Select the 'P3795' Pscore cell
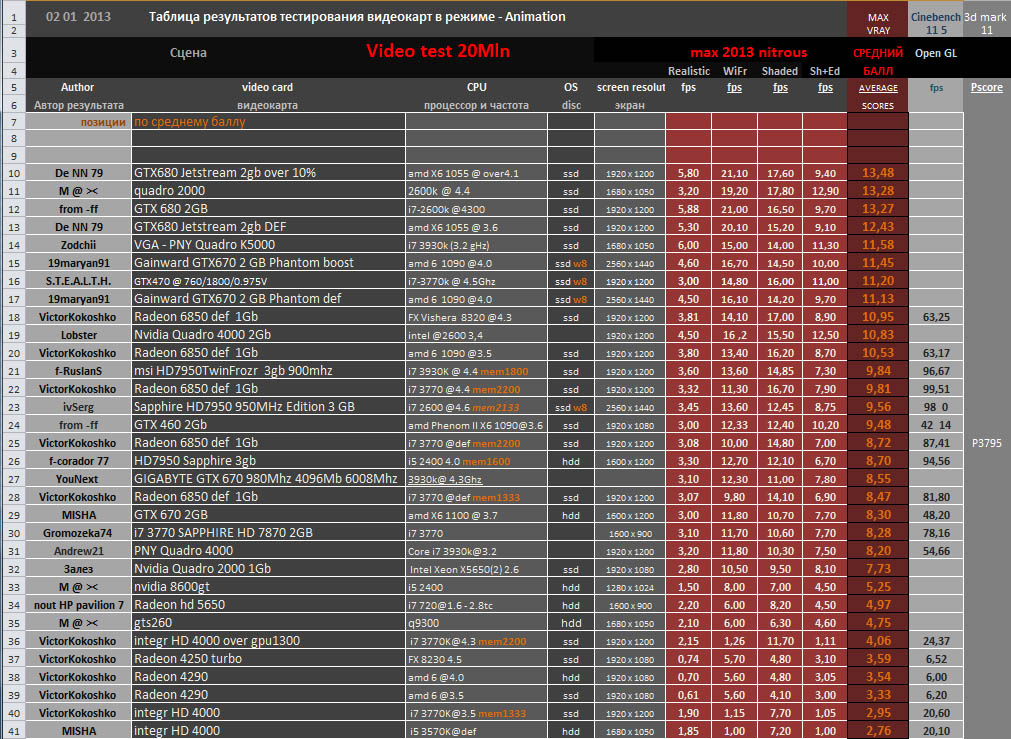Viewport: 1011px width, 739px height. pos(986,443)
